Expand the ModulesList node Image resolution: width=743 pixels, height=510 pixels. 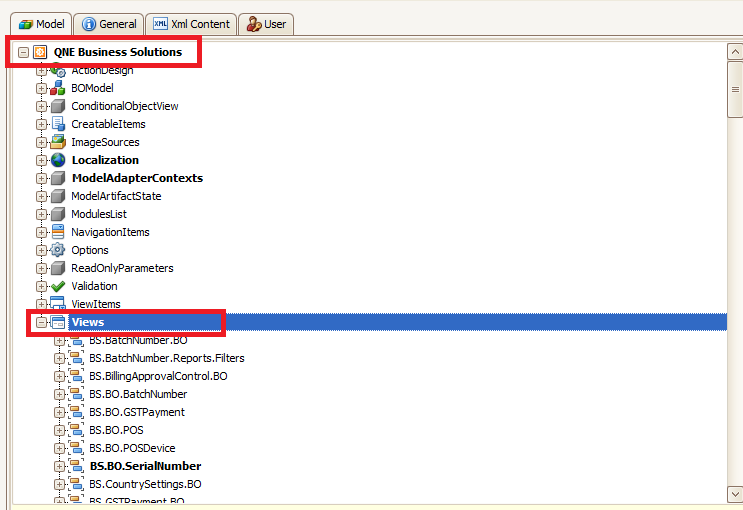(x=41, y=214)
